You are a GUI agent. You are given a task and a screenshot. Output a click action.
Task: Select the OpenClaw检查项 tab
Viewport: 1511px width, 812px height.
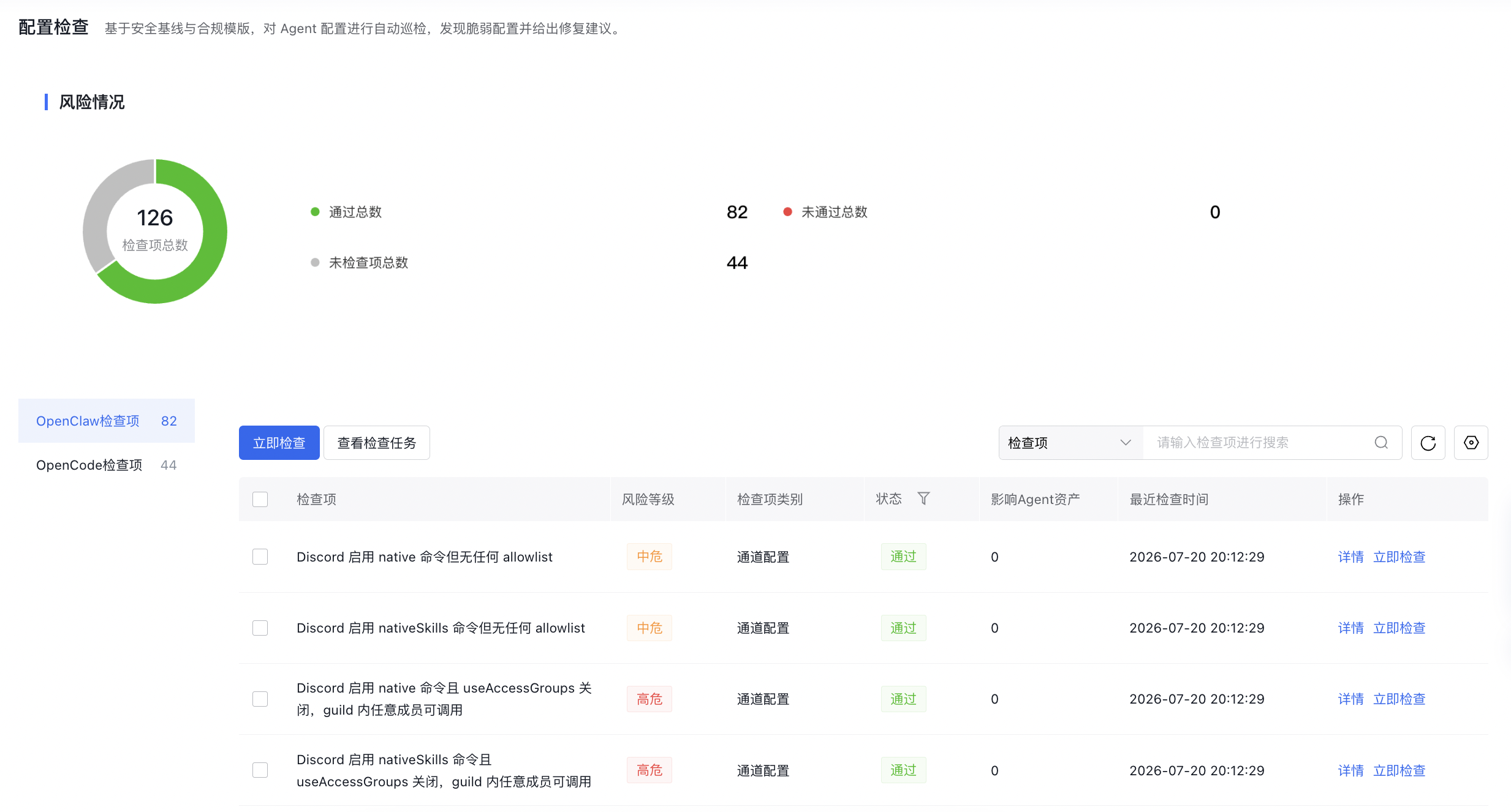click(x=107, y=421)
